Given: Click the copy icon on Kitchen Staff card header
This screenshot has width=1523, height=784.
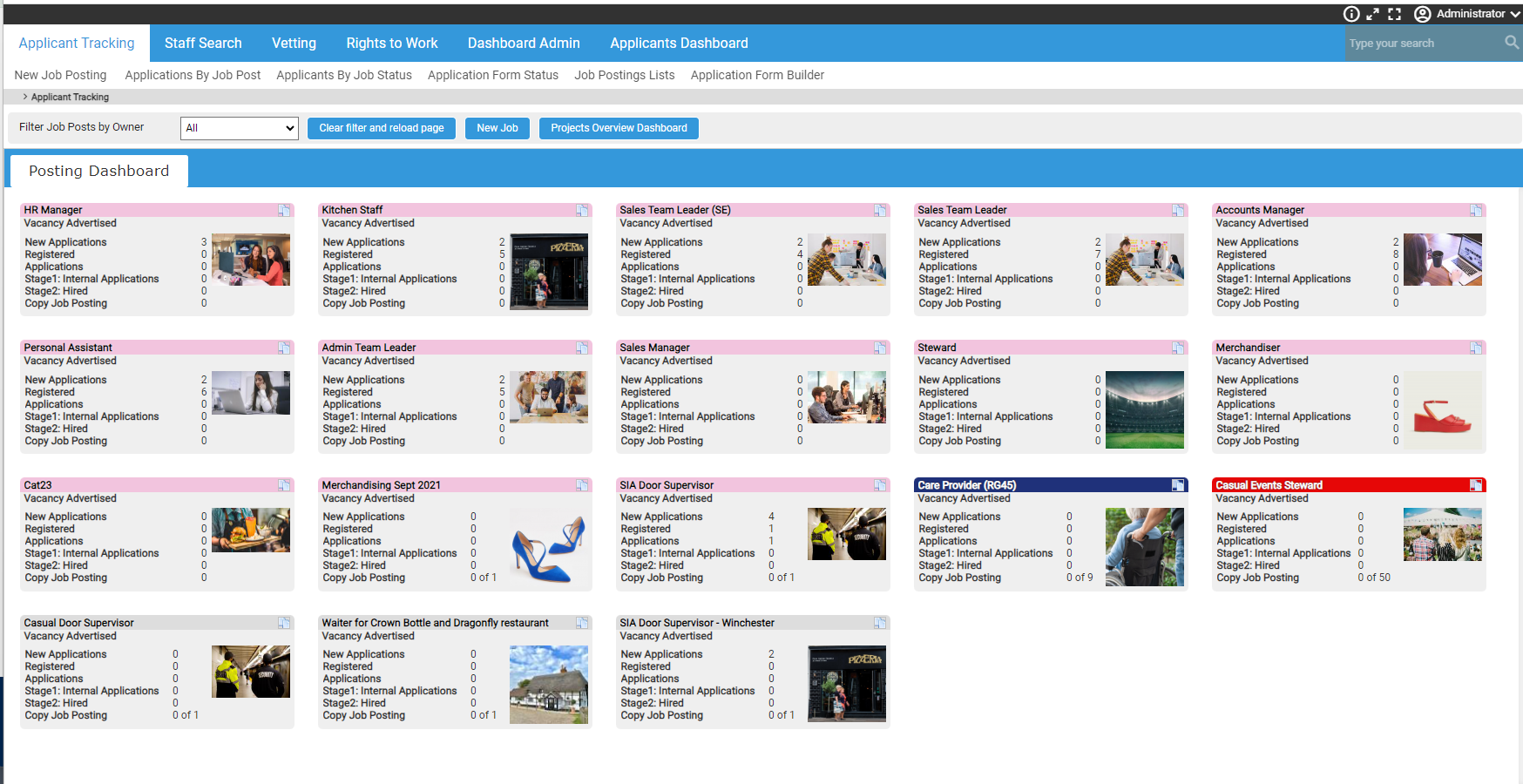Looking at the screenshot, I should click(582, 210).
